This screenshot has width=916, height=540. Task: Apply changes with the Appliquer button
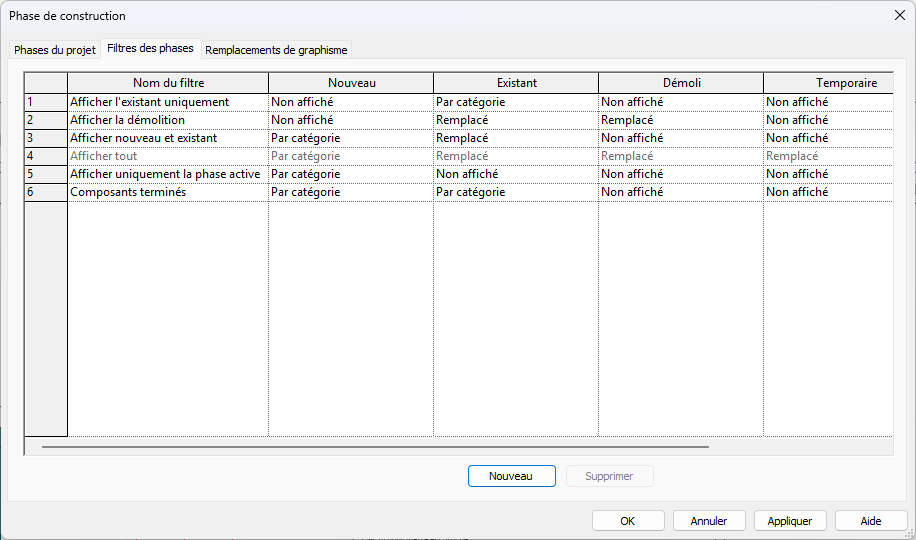click(x=790, y=521)
